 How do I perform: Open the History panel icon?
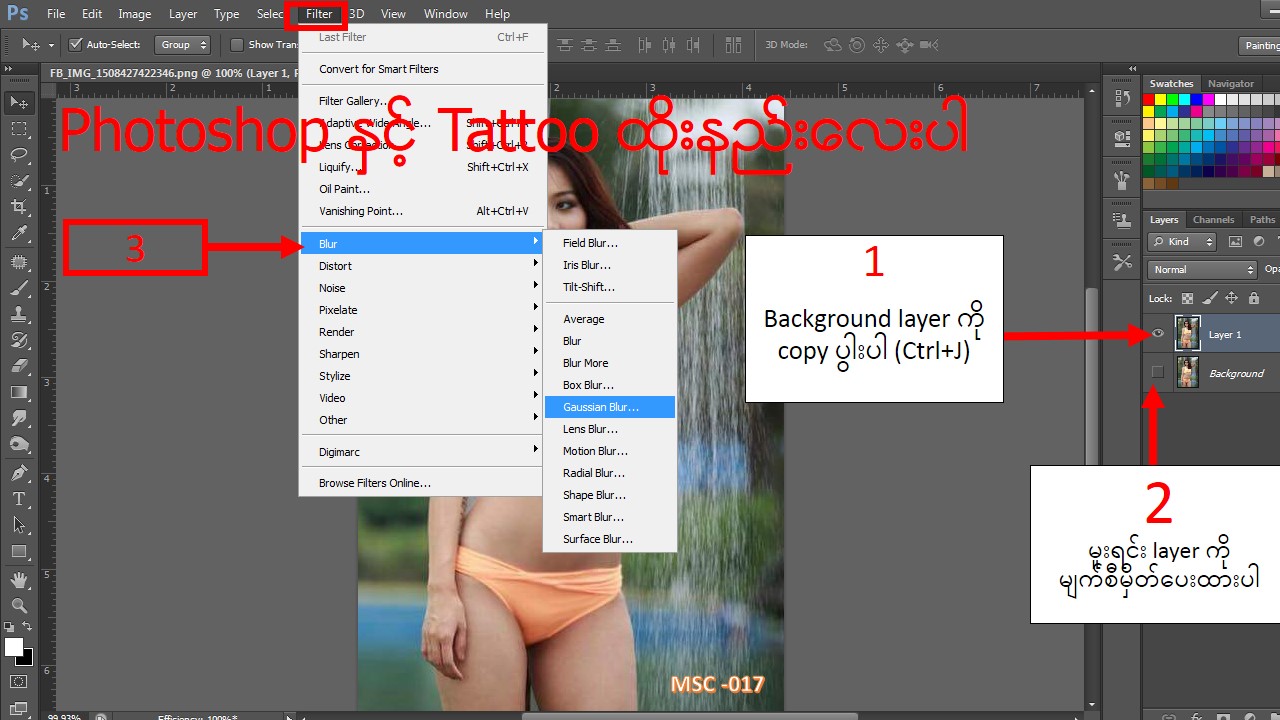pos(1121,98)
